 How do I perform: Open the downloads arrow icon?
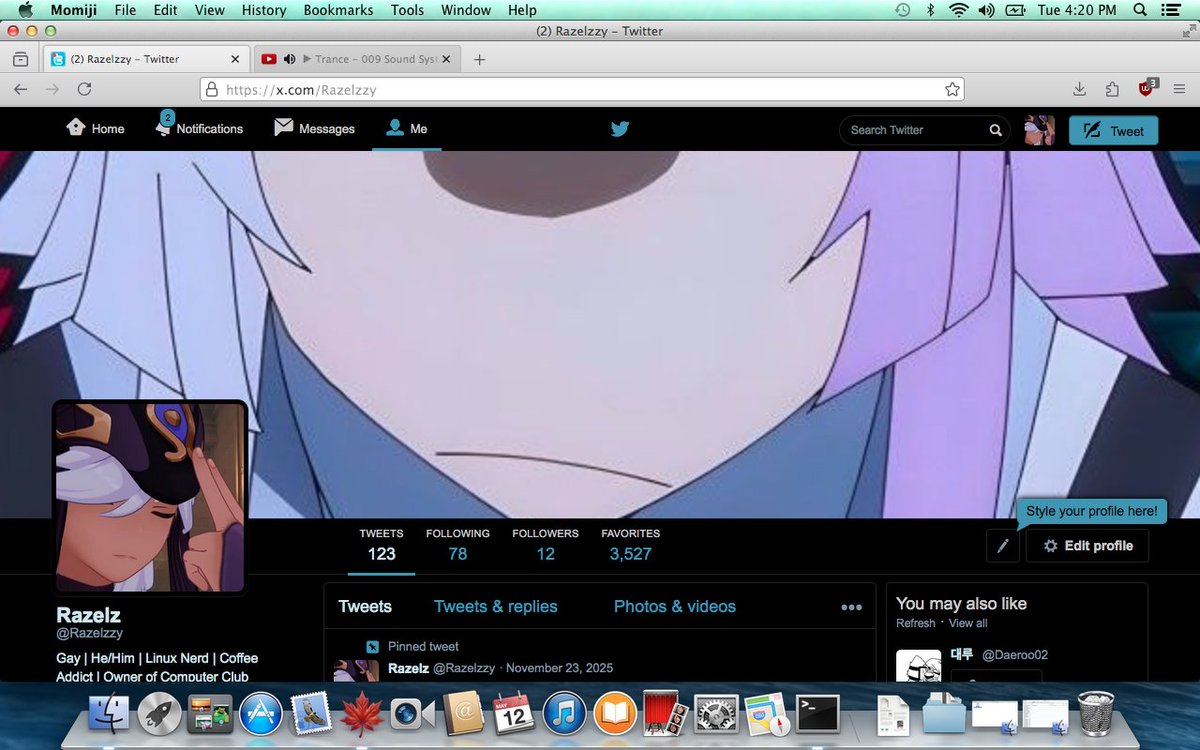(x=1079, y=89)
